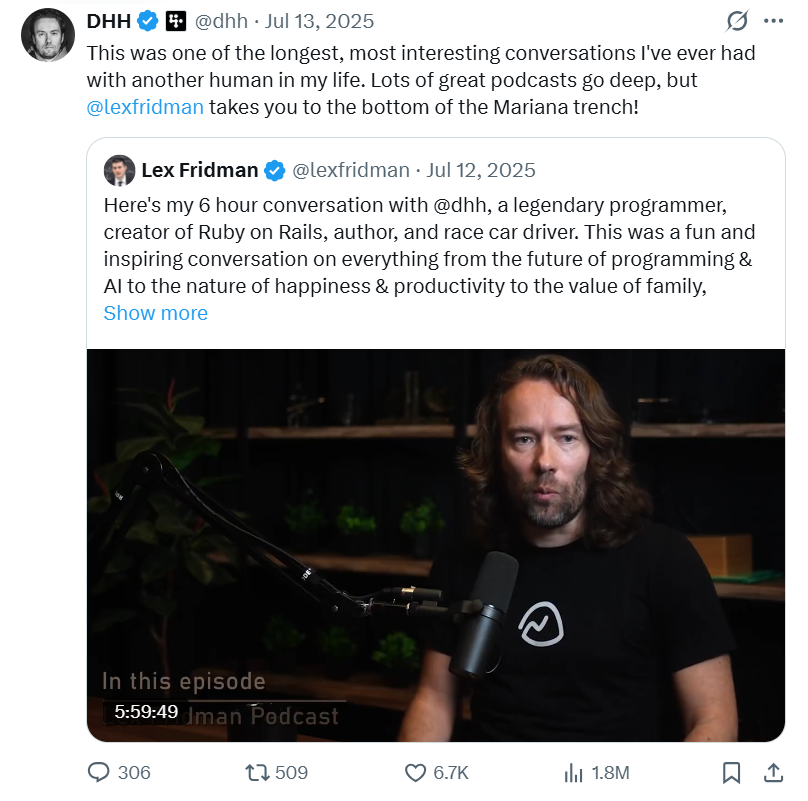
Task: Expand the quoted tweet with Show more
Action: 155,313
